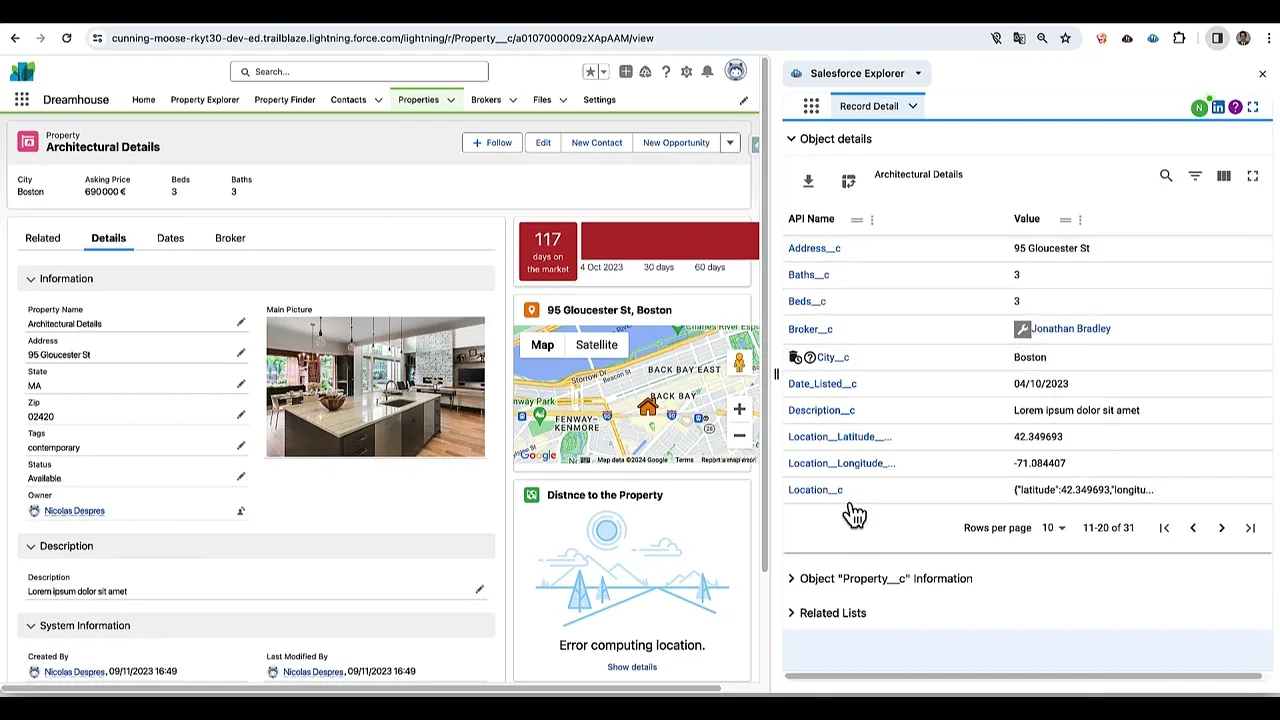Switch to the Dates tab
Screen dimensions: 1280x720
point(170,238)
